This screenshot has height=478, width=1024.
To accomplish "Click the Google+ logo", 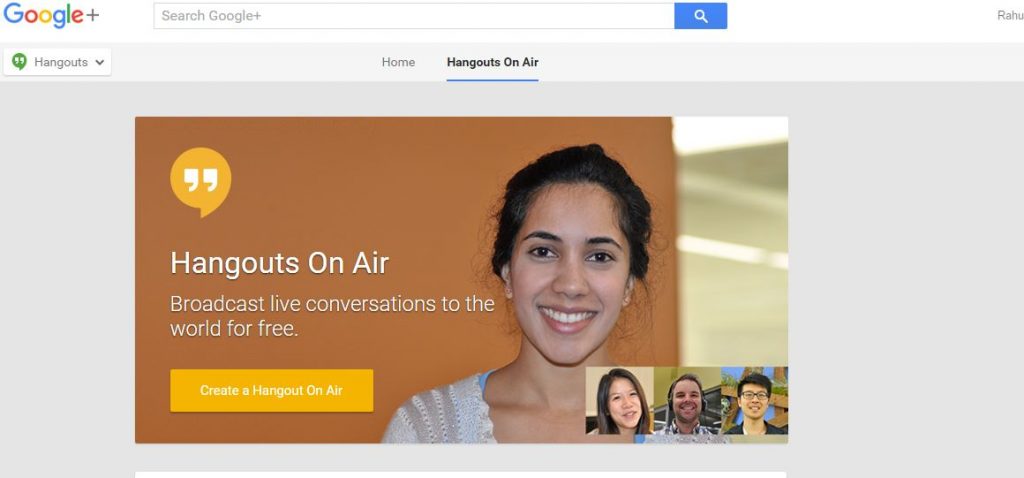I will pyautogui.click(x=51, y=16).
